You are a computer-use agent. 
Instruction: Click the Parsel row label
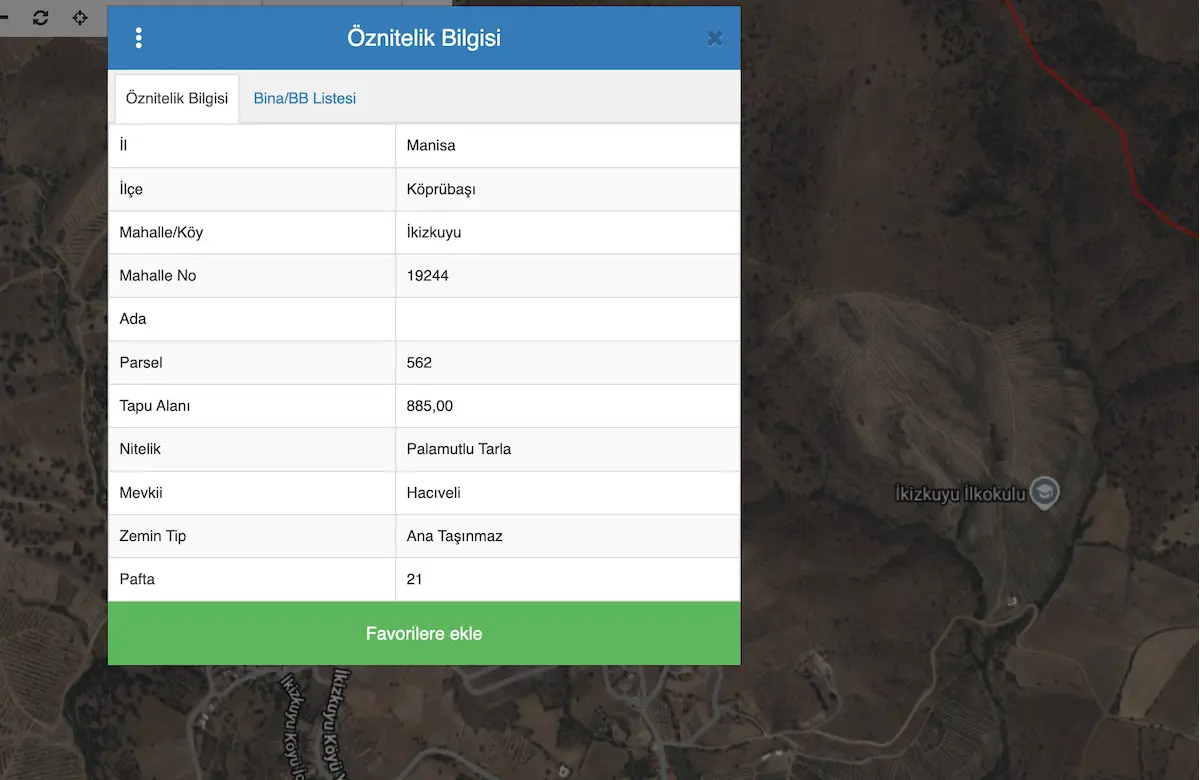(x=141, y=362)
